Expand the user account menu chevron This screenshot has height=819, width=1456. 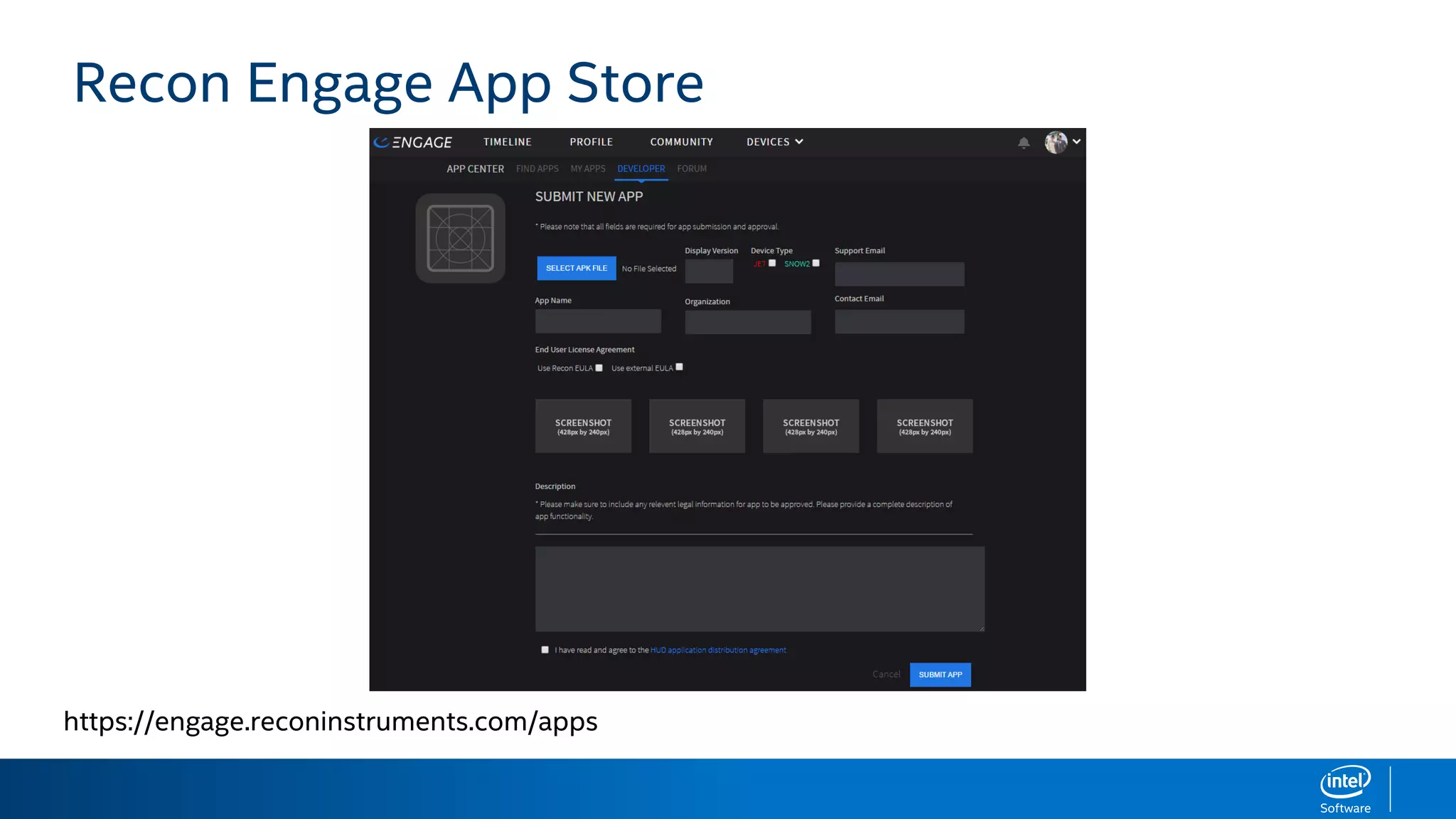pyautogui.click(x=1077, y=141)
